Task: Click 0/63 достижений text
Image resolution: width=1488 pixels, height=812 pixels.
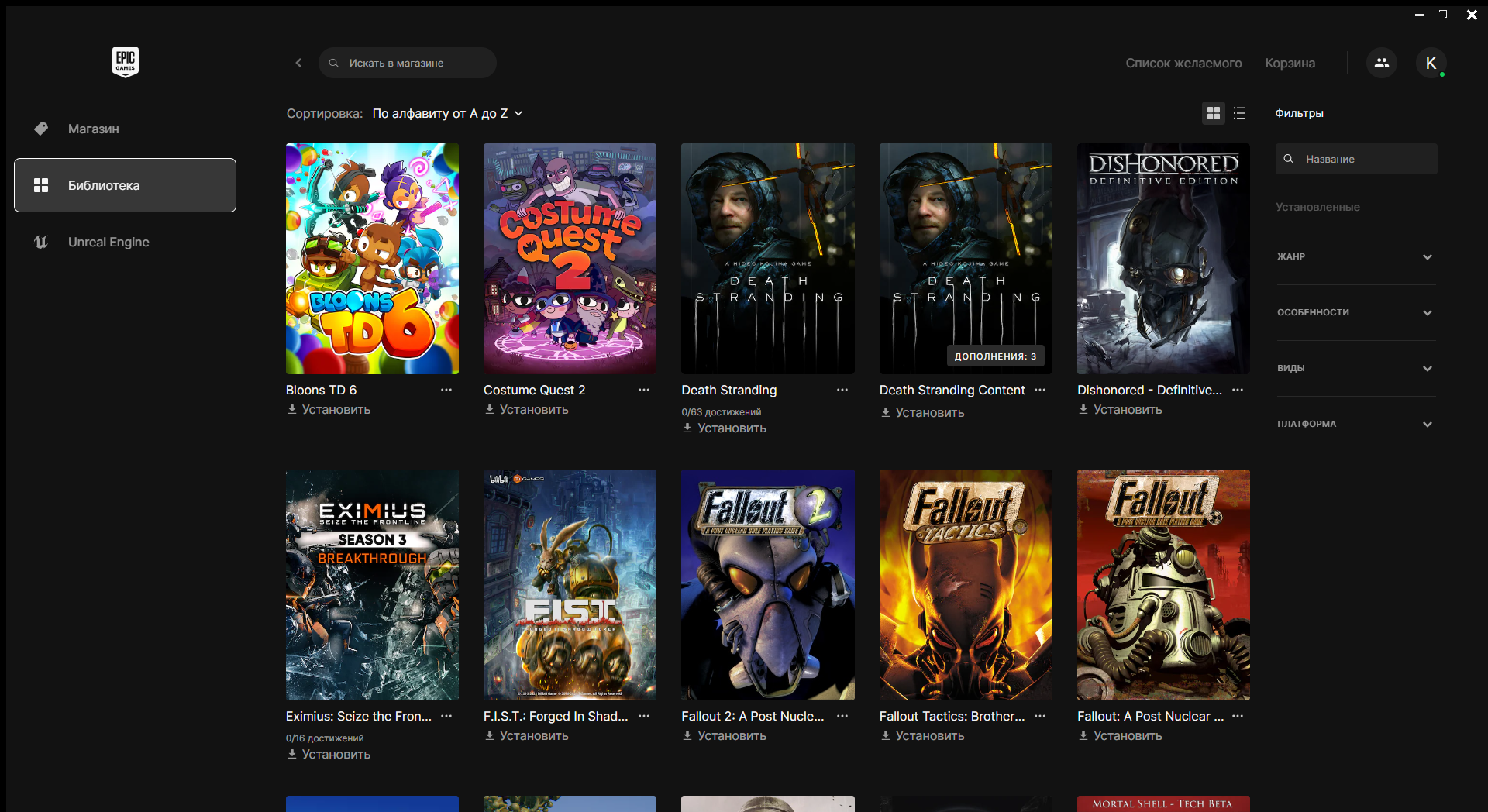Action: [x=721, y=412]
